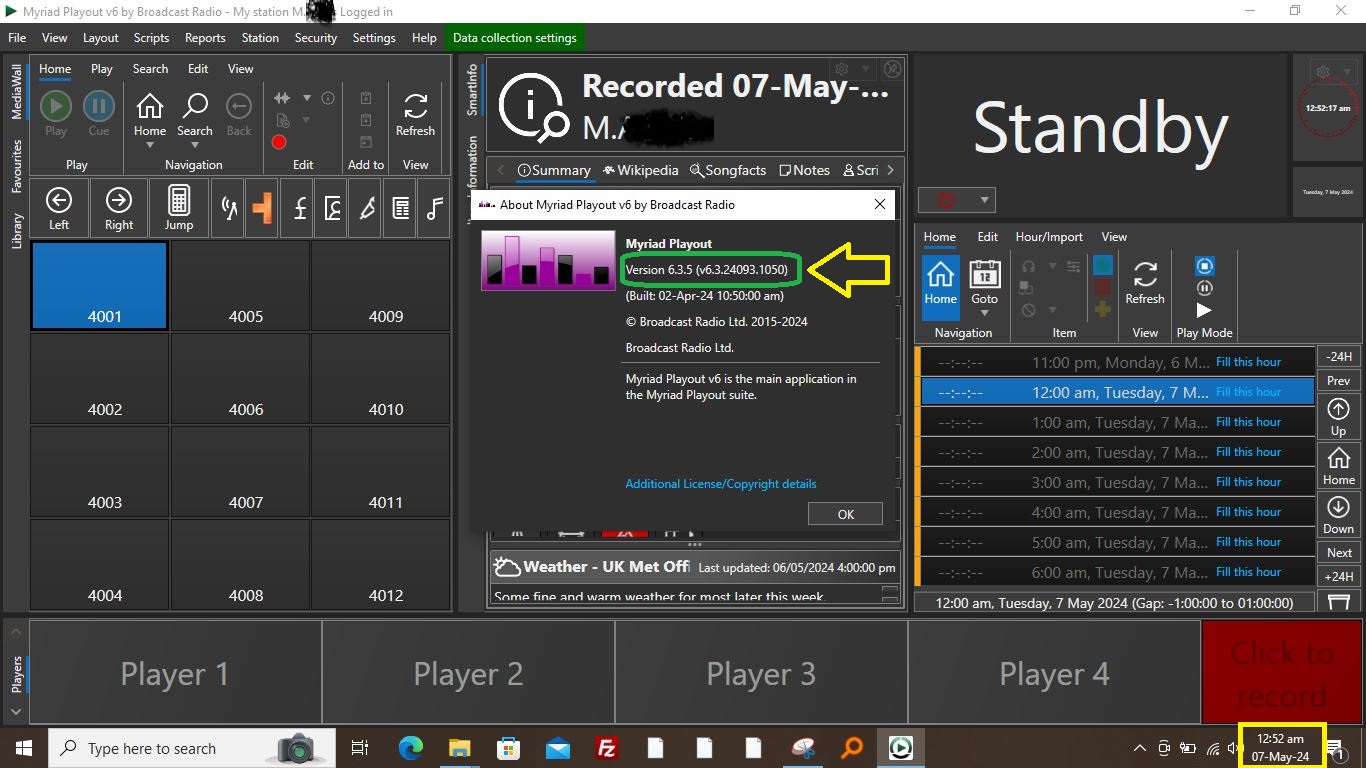The height and width of the screenshot is (768, 1366).
Task: Click the radio antenna page icon
Action: coord(230,208)
